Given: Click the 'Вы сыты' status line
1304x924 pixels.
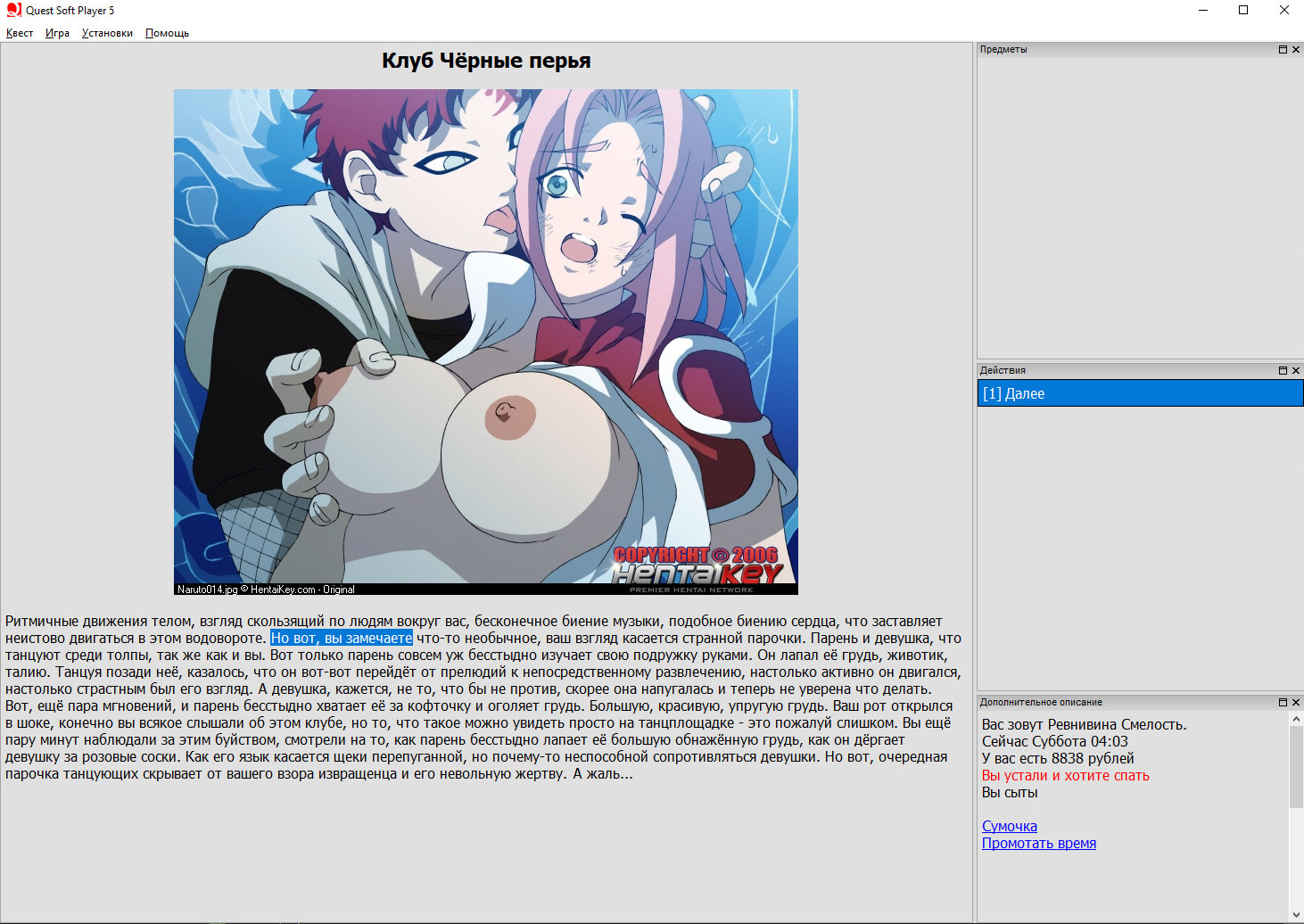Looking at the screenshot, I should pyautogui.click(x=1010, y=792).
